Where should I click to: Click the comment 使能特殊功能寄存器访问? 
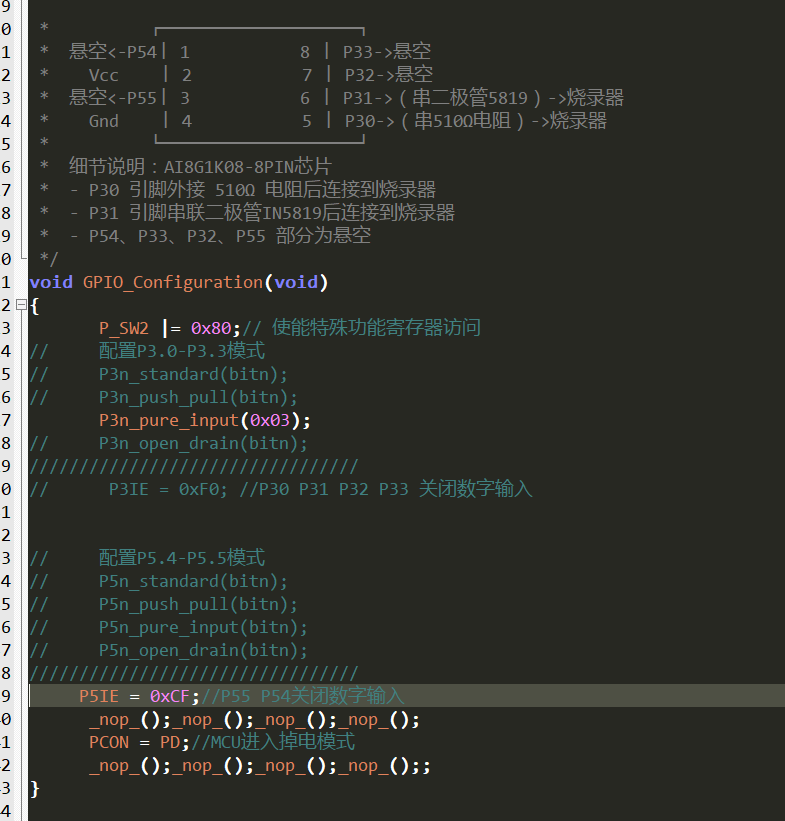(376, 328)
